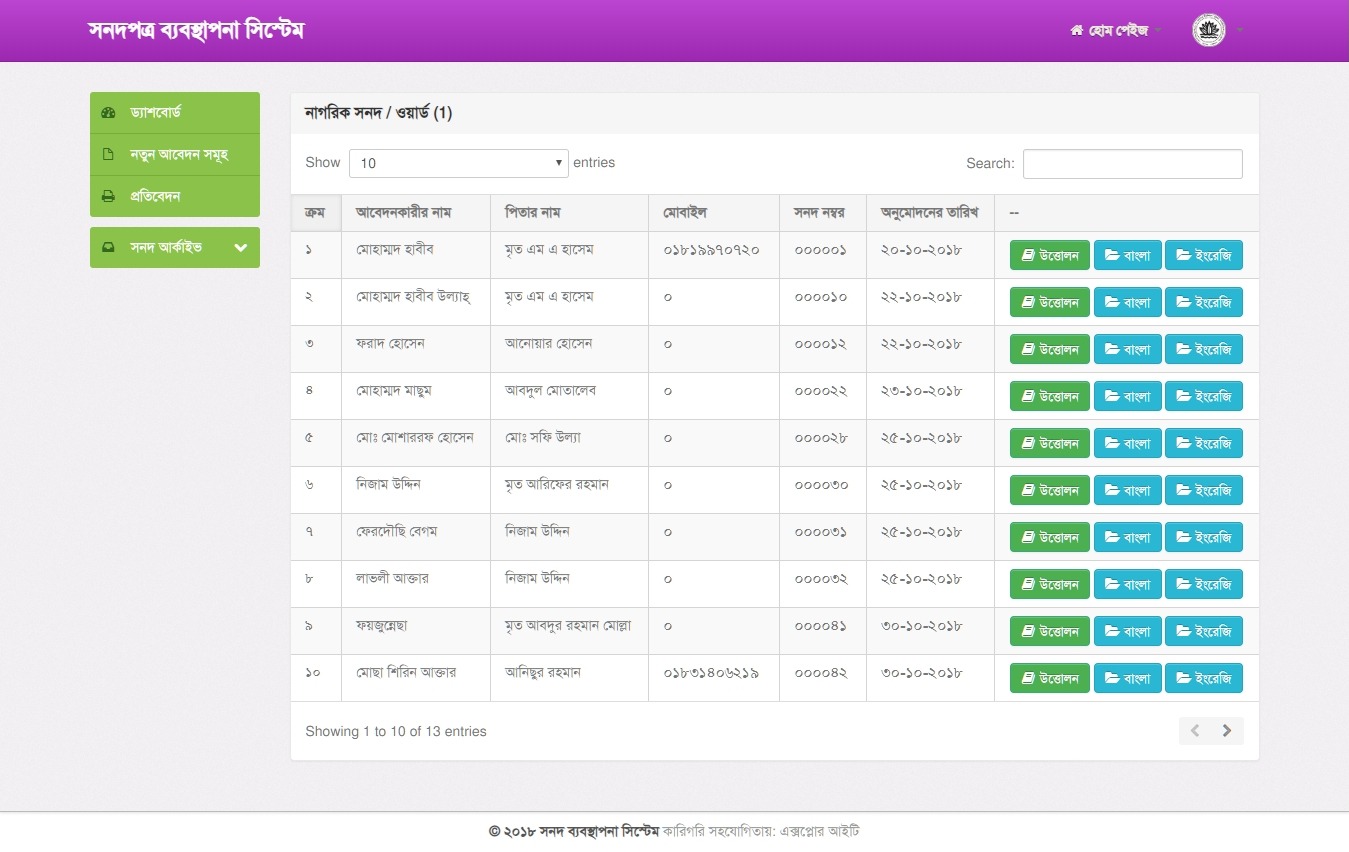The height and width of the screenshot is (852, 1349).
Task: Go to the previous page arrow
Action: click(x=1195, y=731)
